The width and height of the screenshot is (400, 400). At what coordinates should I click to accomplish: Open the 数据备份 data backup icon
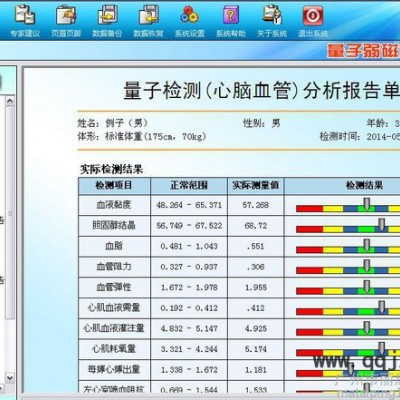point(107,16)
